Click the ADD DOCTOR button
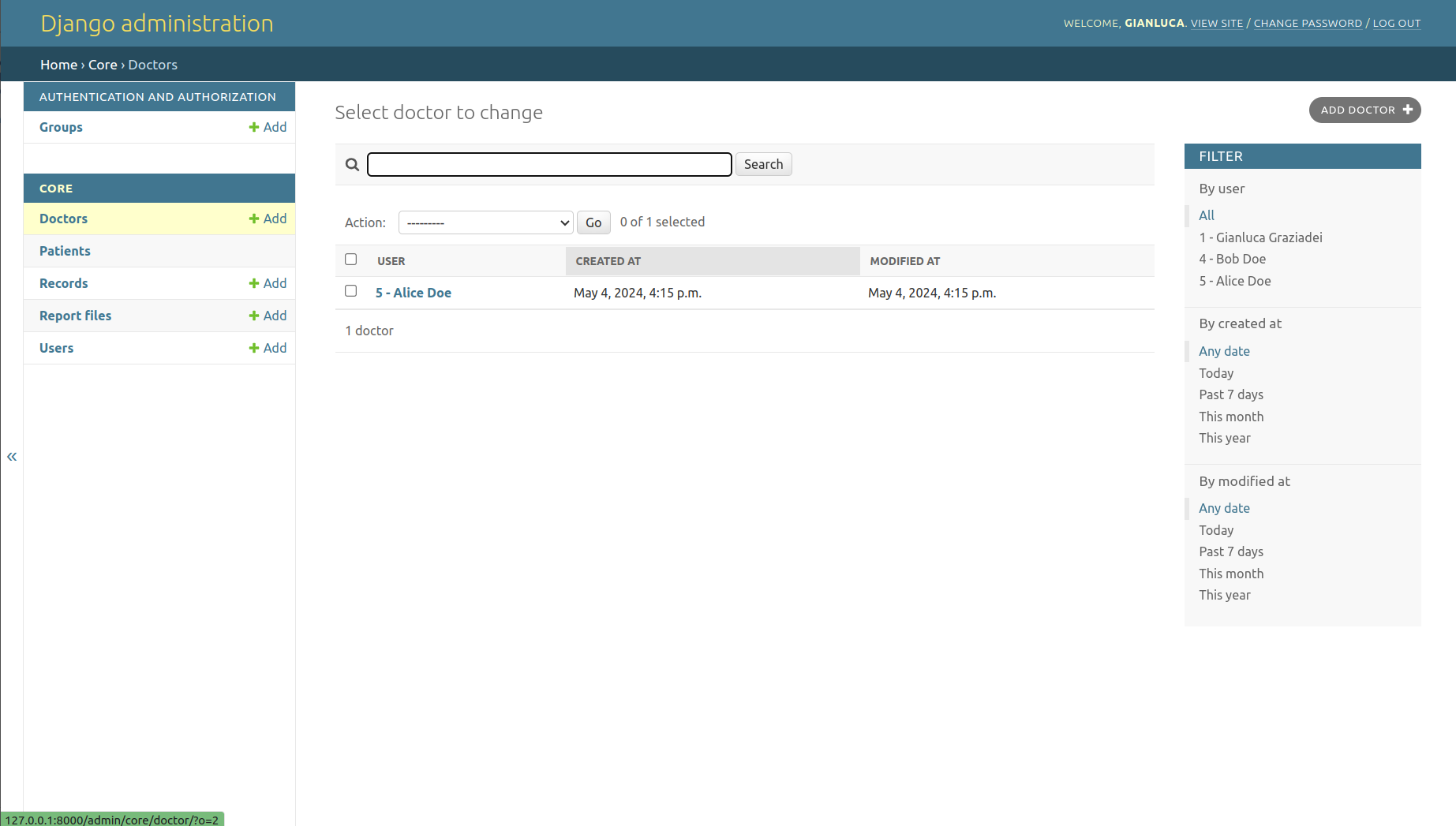 click(x=1364, y=110)
